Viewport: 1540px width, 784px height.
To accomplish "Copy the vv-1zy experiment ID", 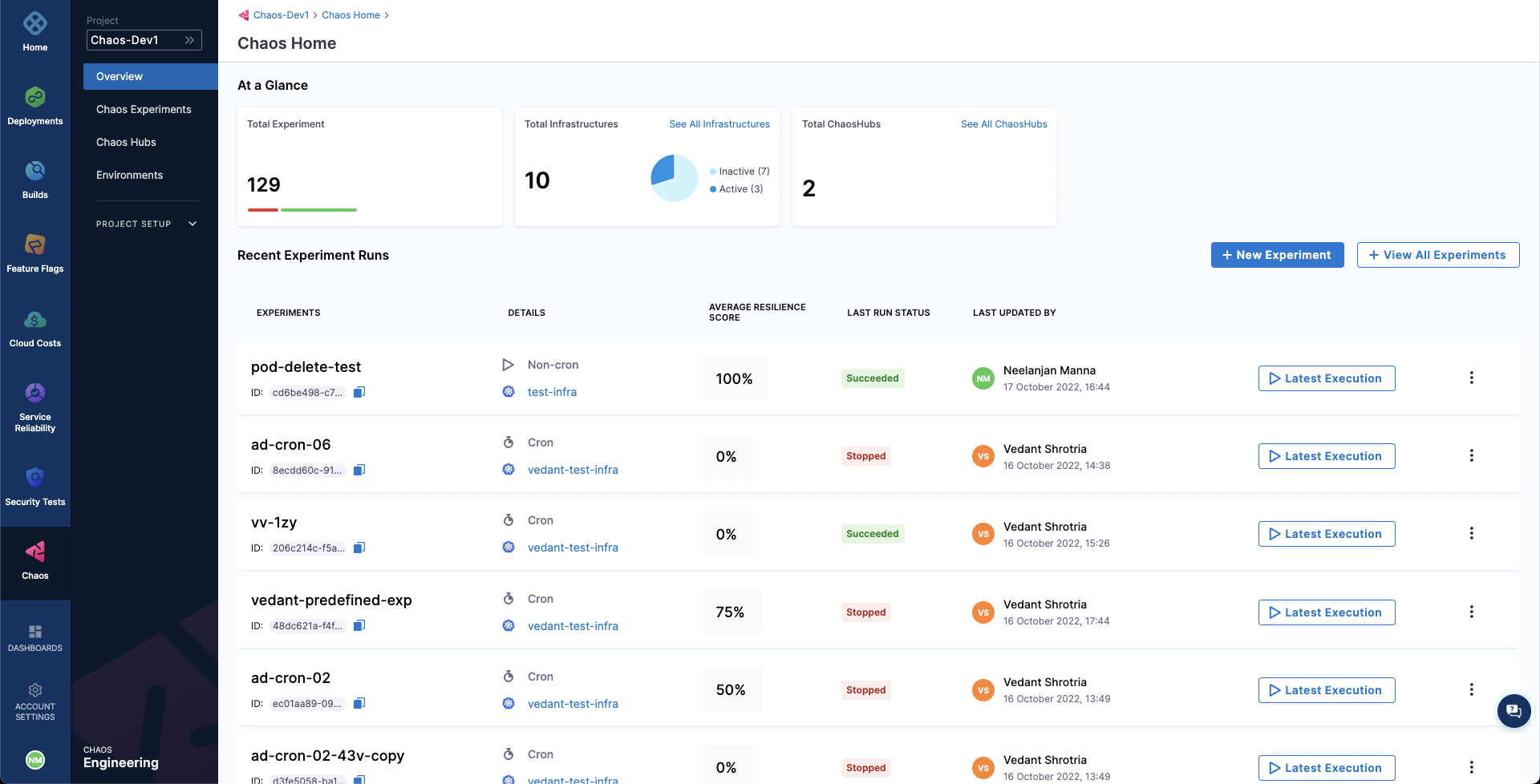I will pyautogui.click(x=359, y=548).
